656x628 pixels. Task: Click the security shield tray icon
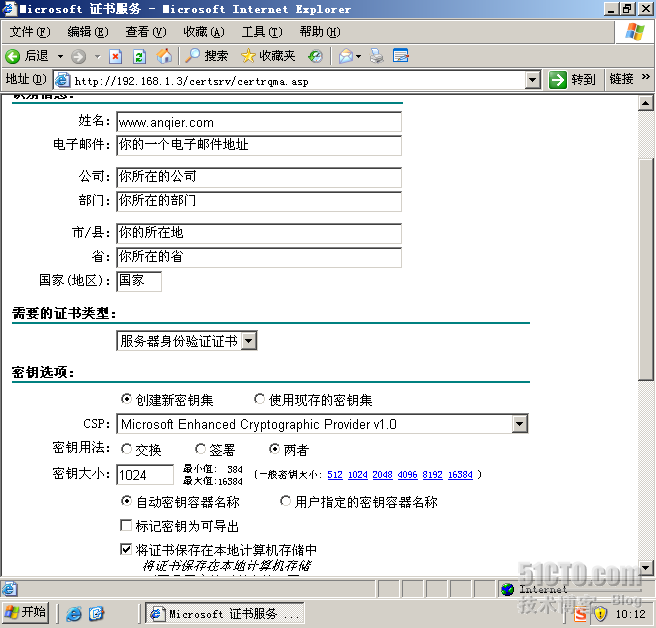pyautogui.click(x=600, y=614)
